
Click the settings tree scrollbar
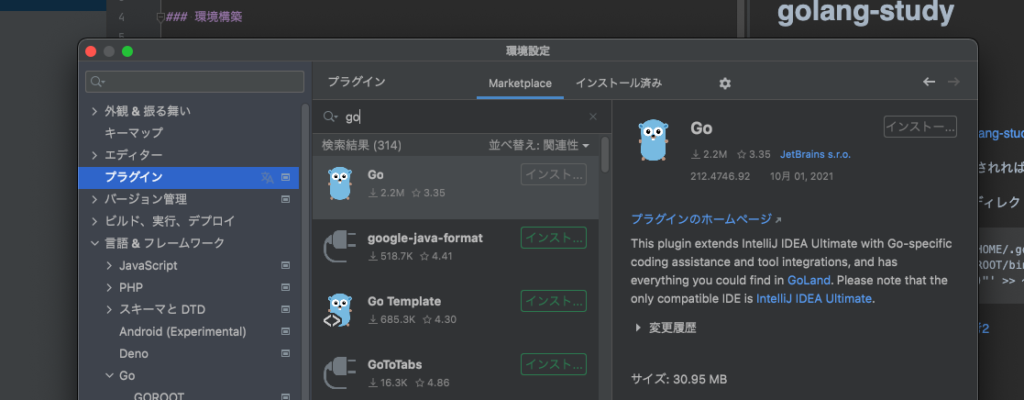coord(306,252)
